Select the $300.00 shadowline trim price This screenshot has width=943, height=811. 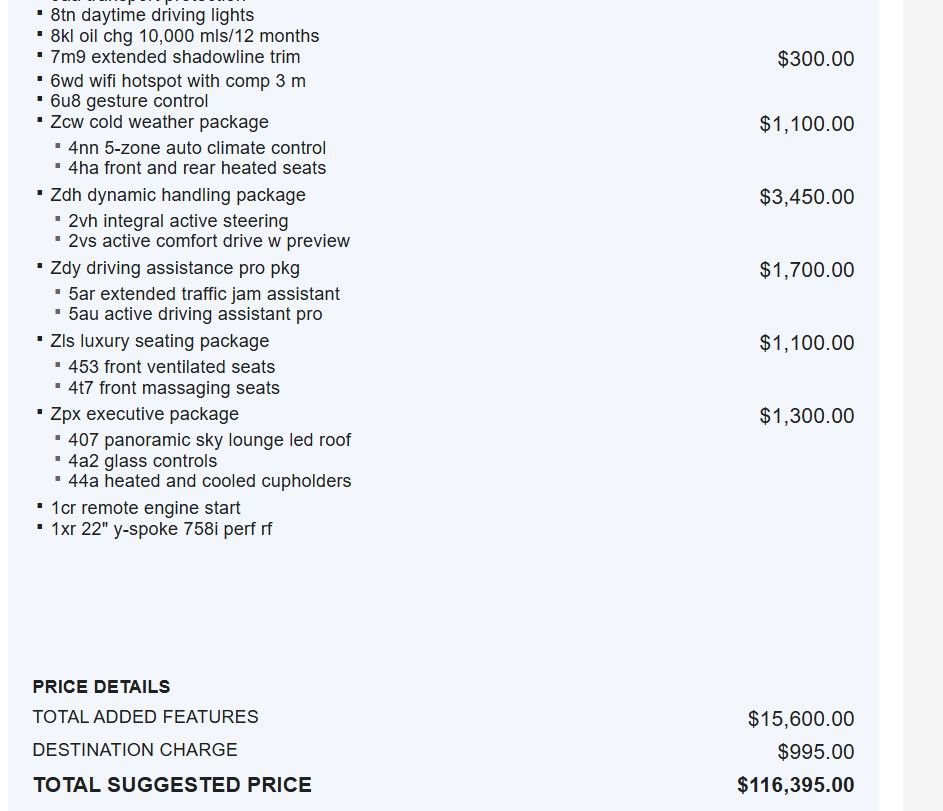(816, 59)
